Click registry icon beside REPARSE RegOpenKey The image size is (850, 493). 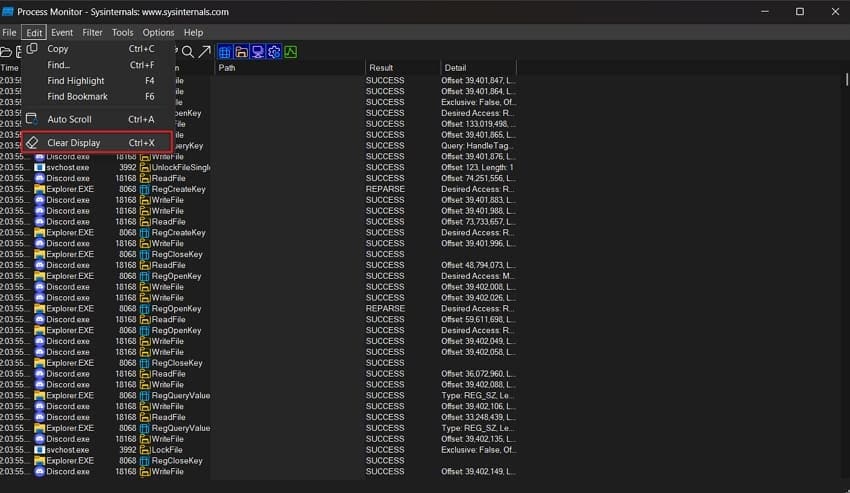pos(145,309)
